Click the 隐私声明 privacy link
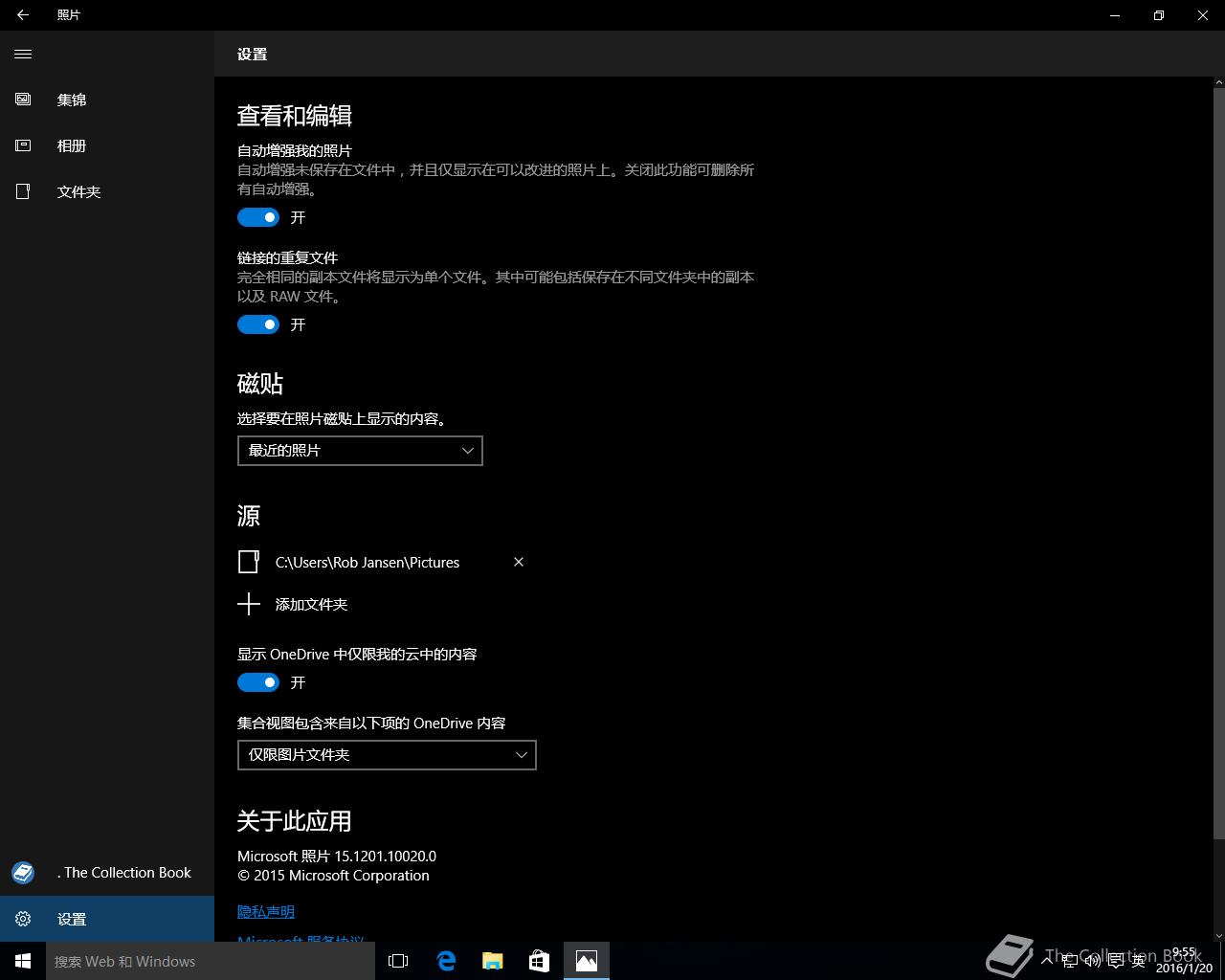Viewport: 1225px width, 980px height. (x=266, y=912)
